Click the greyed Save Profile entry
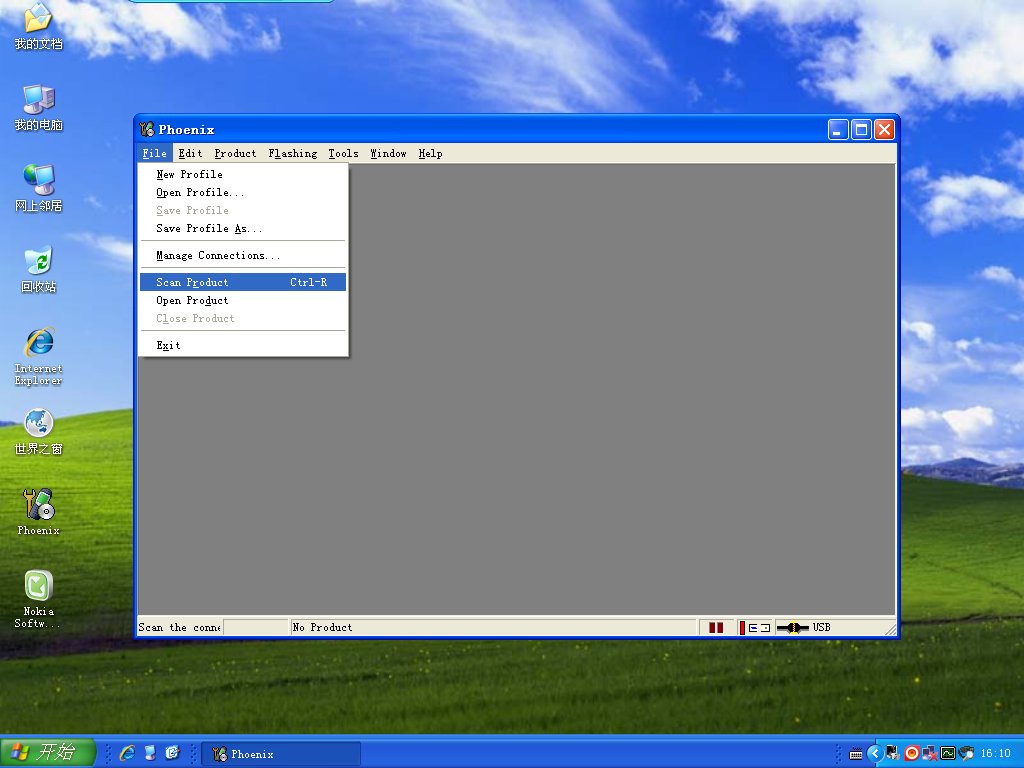The image size is (1024, 768). click(x=243, y=210)
